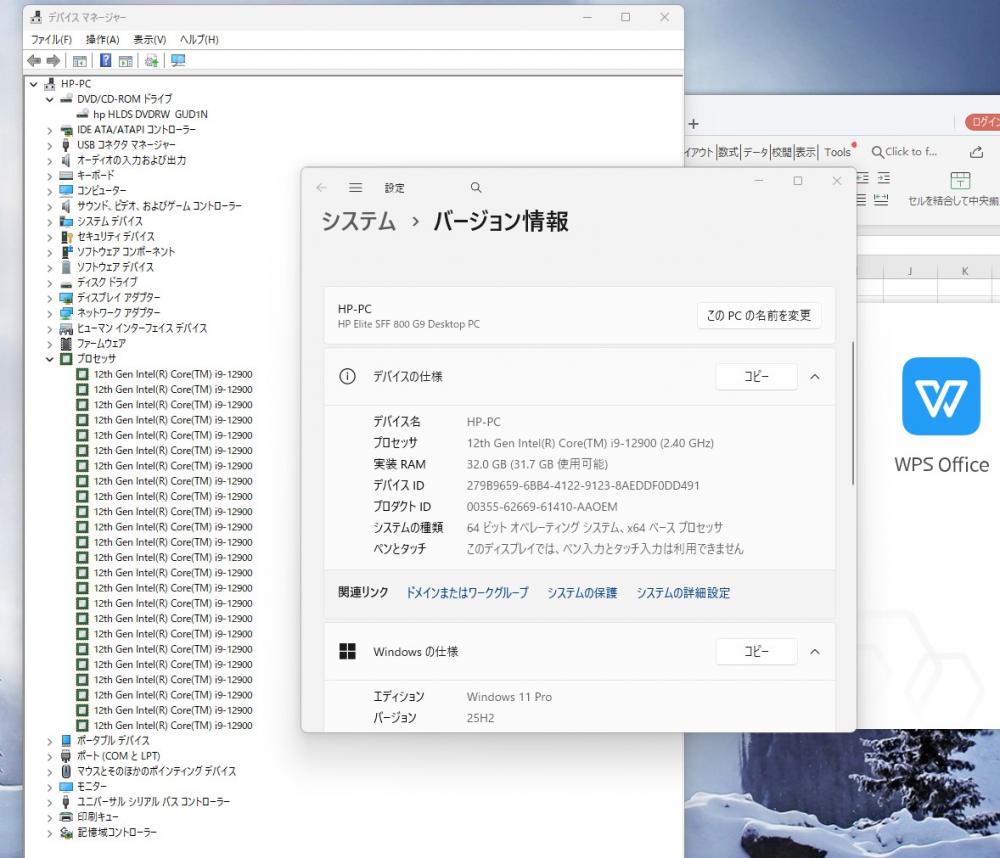Viewport: 1000px width, 858px height.
Task: Expand the IDE ATA/ATAPI コントローラー node
Action: pyautogui.click(x=50, y=129)
